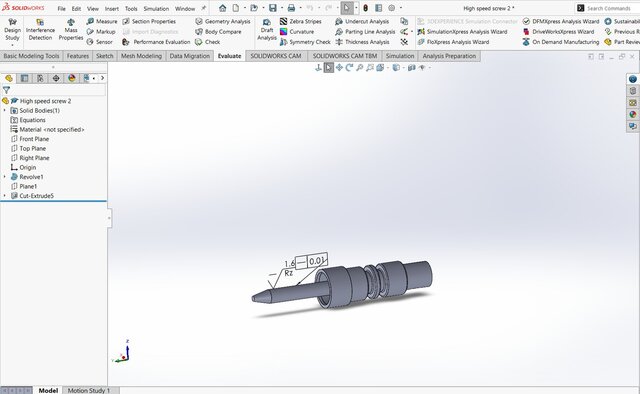Switch to the Features tab
This screenshot has width=640, height=394.
tap(78, 56)
